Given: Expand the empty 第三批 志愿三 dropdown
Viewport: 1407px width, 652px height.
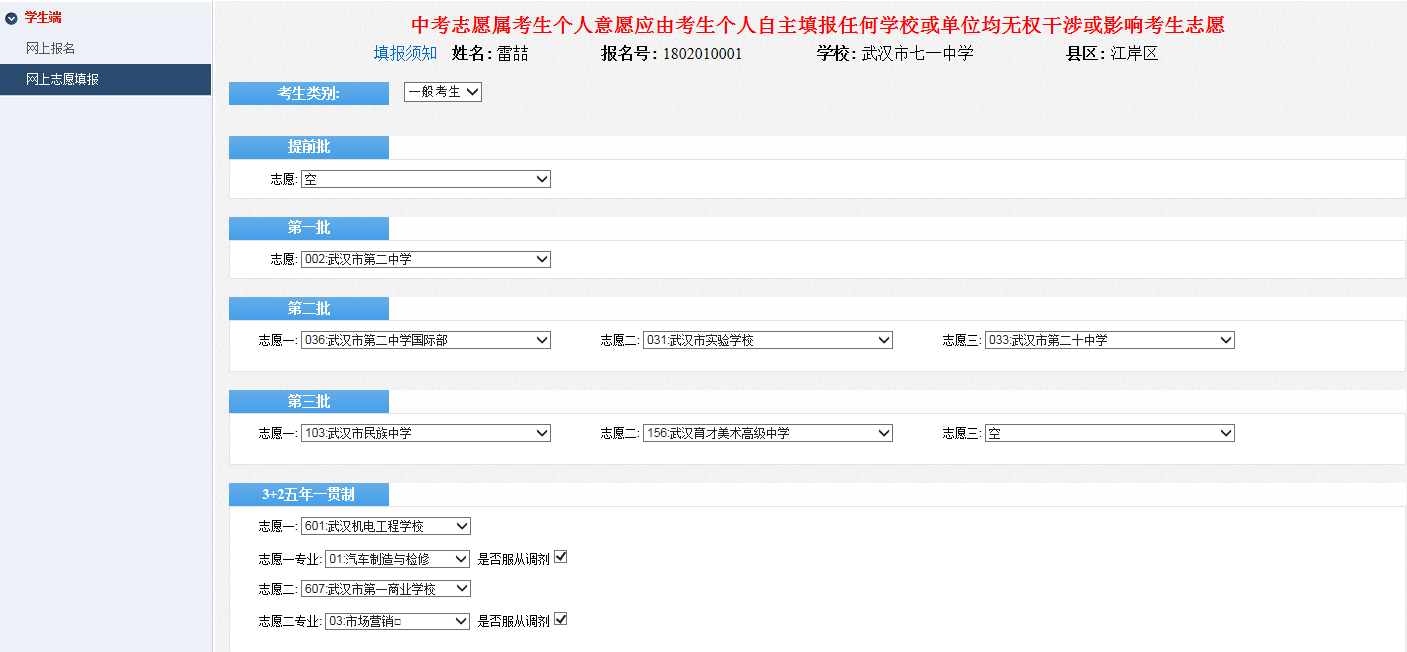Looking at the screenshot, I should coord(1109,433).
